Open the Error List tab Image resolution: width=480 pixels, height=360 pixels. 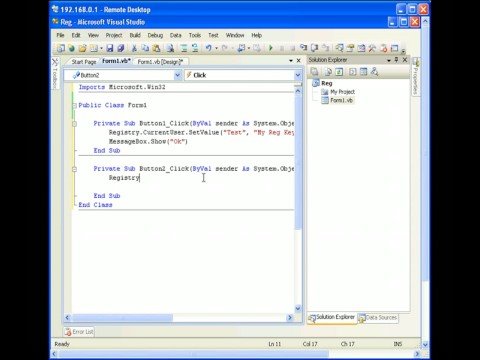click(79, 332)
